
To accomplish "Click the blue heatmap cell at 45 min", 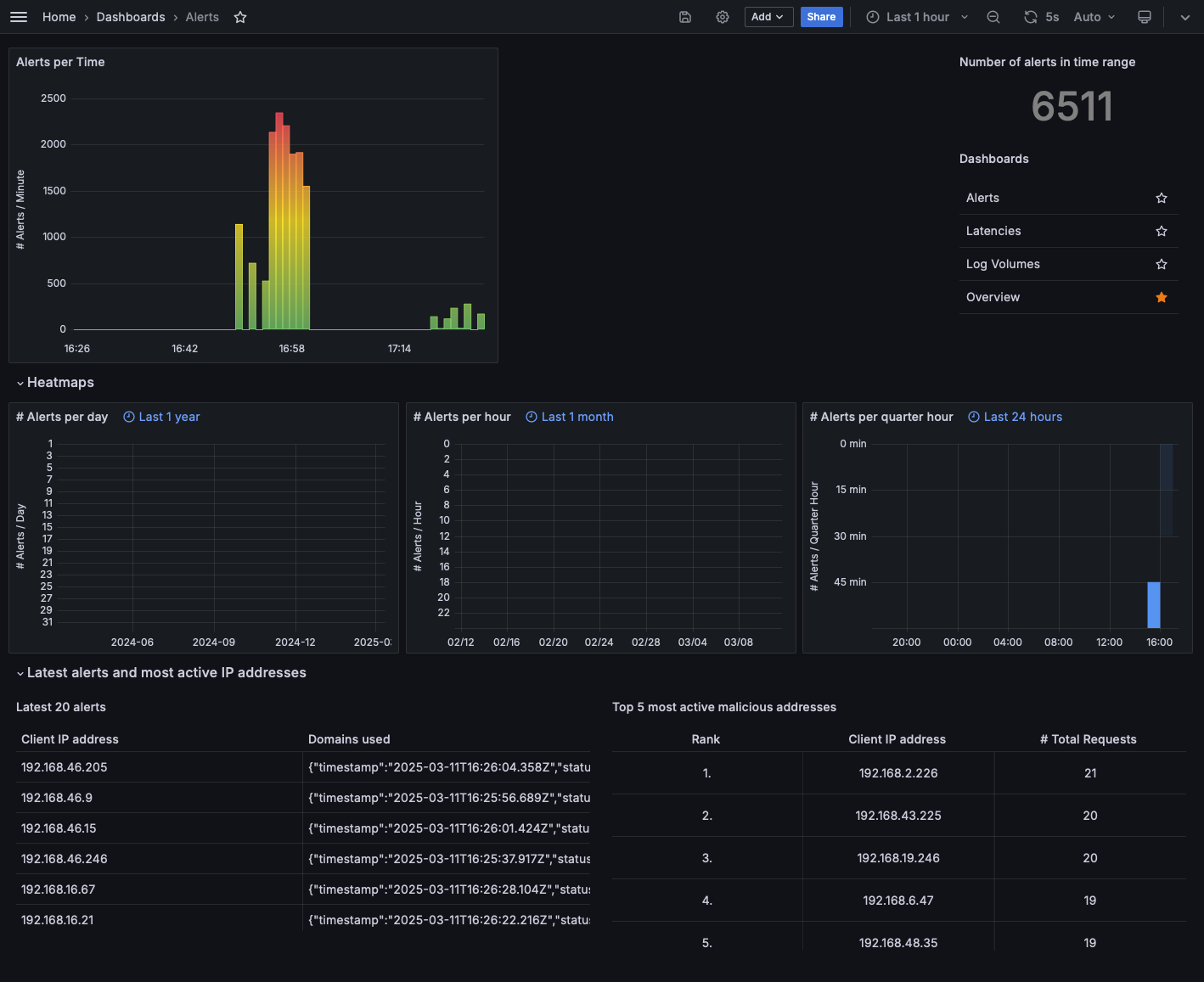I will pyautogui.click(x=1154, y=604).
